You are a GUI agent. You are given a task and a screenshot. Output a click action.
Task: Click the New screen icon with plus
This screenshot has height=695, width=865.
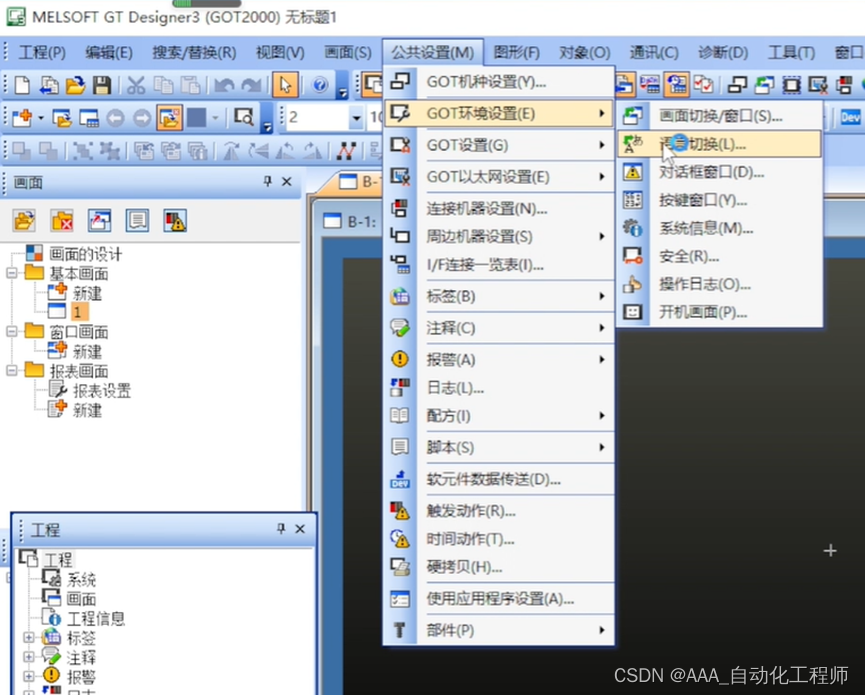[x=22, y=117]
